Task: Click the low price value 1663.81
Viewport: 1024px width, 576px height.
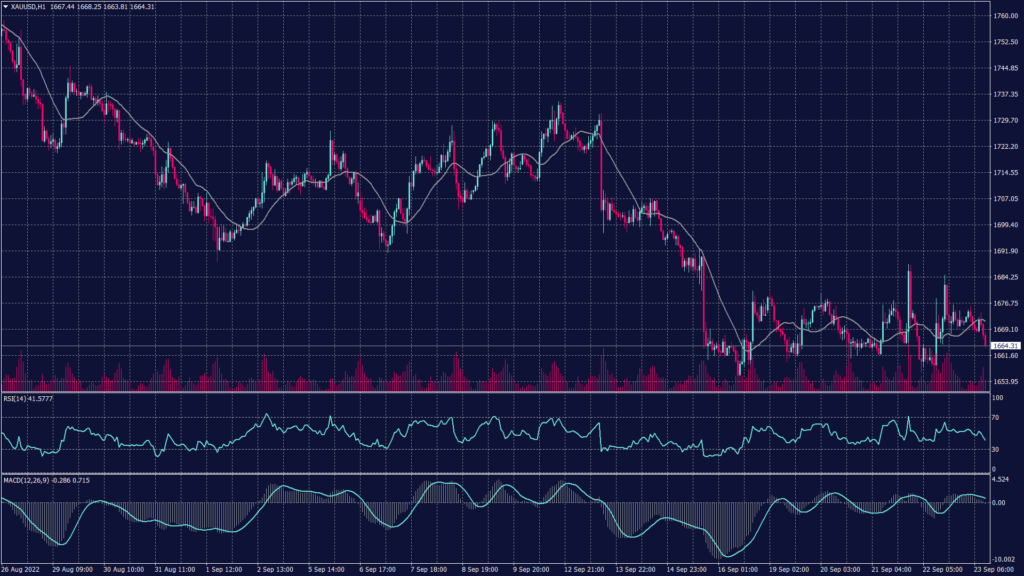Action: [x=116, y=5]
